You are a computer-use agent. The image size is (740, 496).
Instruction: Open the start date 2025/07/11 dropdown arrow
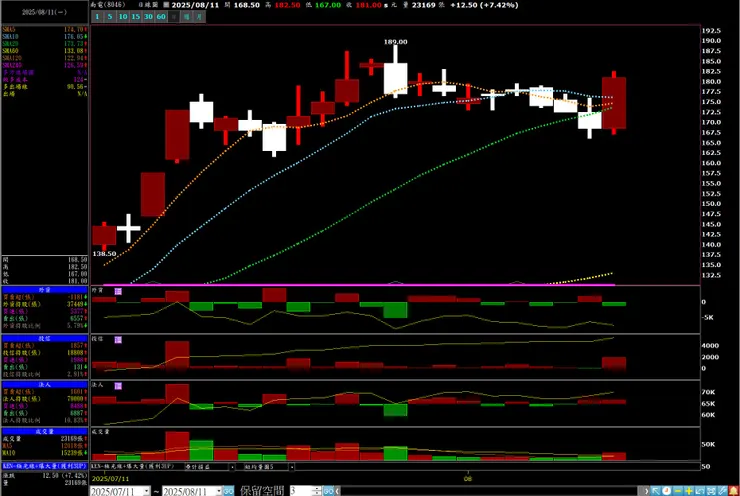146,491
